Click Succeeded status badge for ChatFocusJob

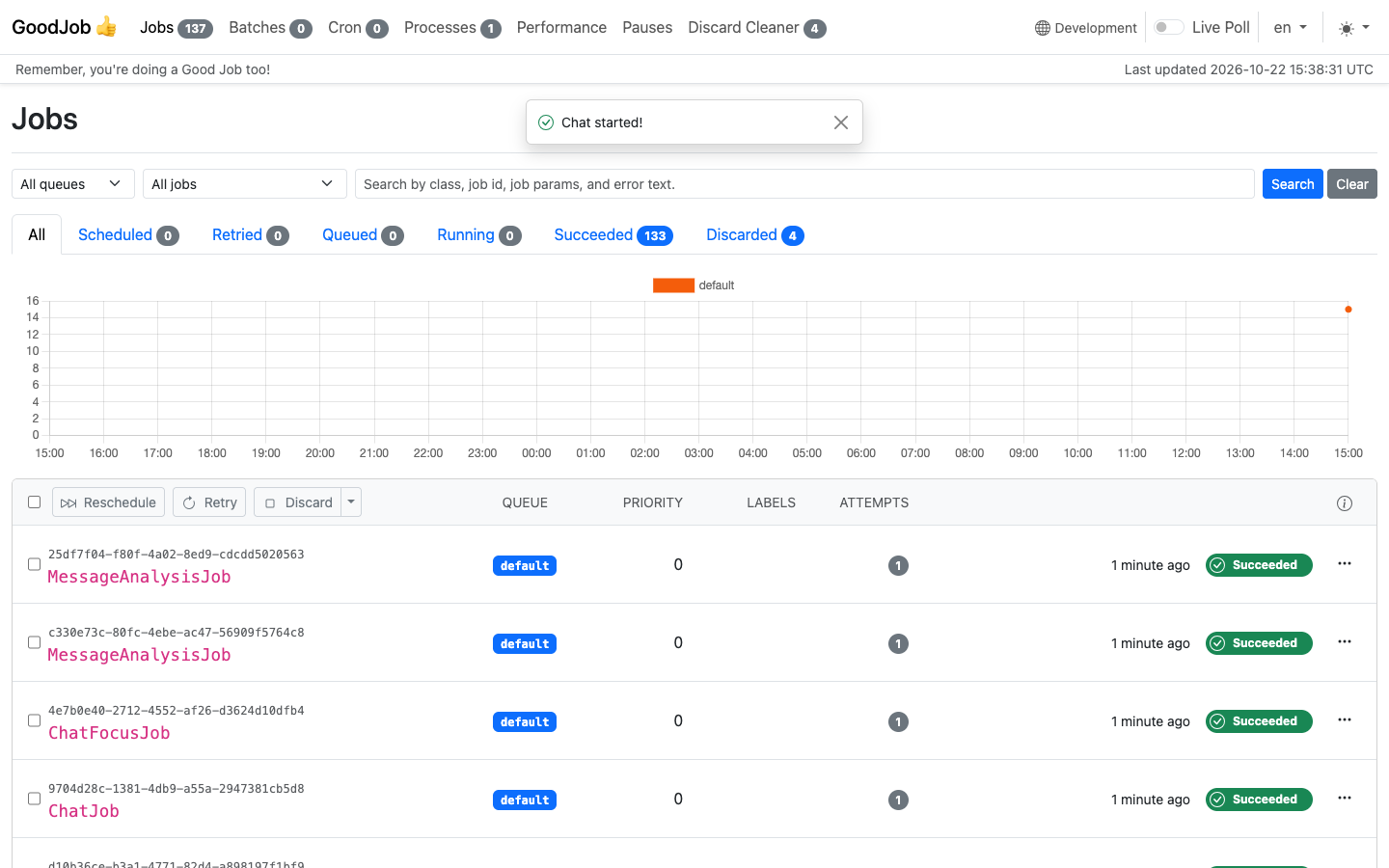[x=1259, y=721]
